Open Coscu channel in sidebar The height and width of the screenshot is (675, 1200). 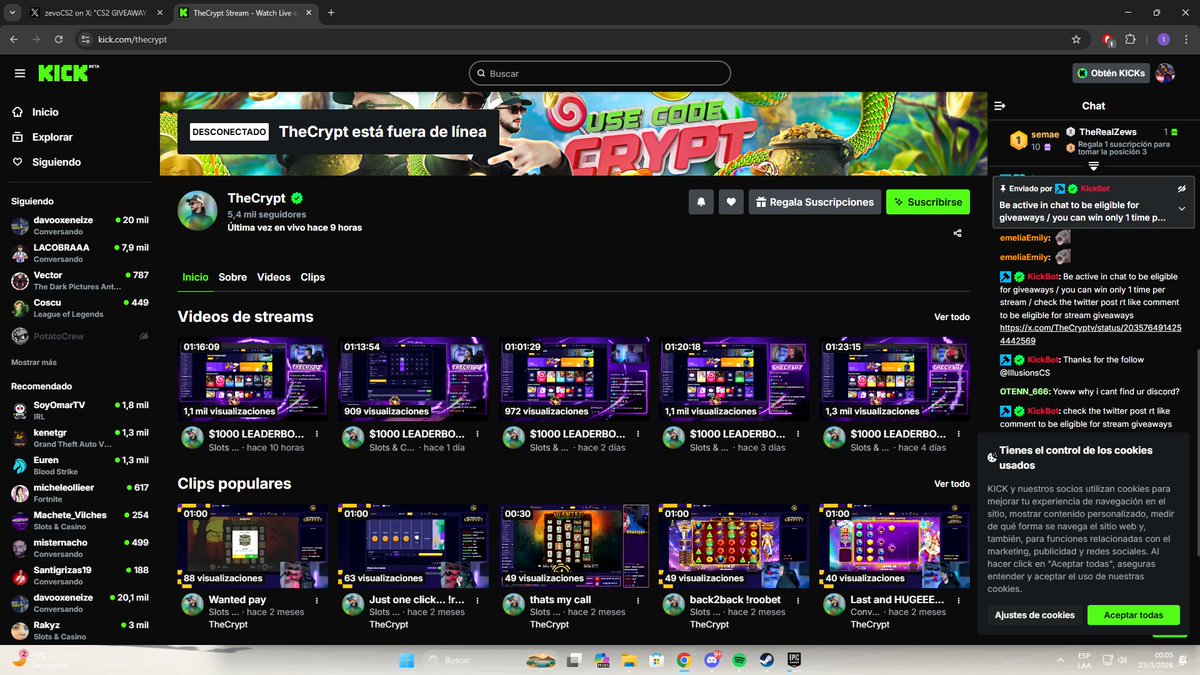click(x=80, y=308)
